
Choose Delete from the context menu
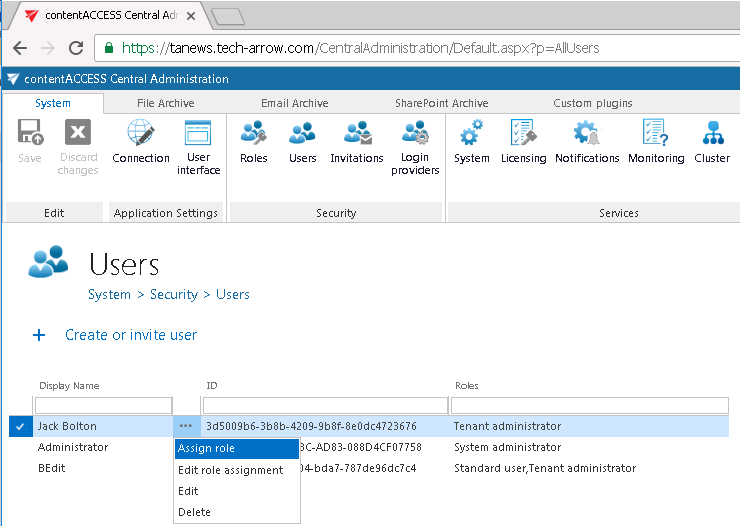(194, 512)
